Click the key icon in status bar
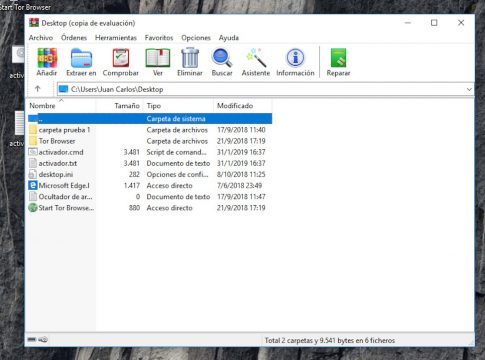 (43, 340)
